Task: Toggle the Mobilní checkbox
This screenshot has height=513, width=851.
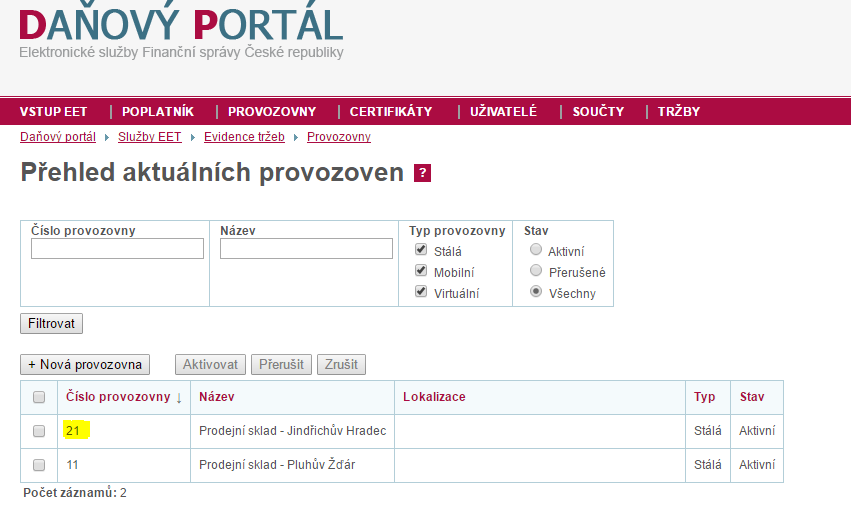Action: (421, 270)
